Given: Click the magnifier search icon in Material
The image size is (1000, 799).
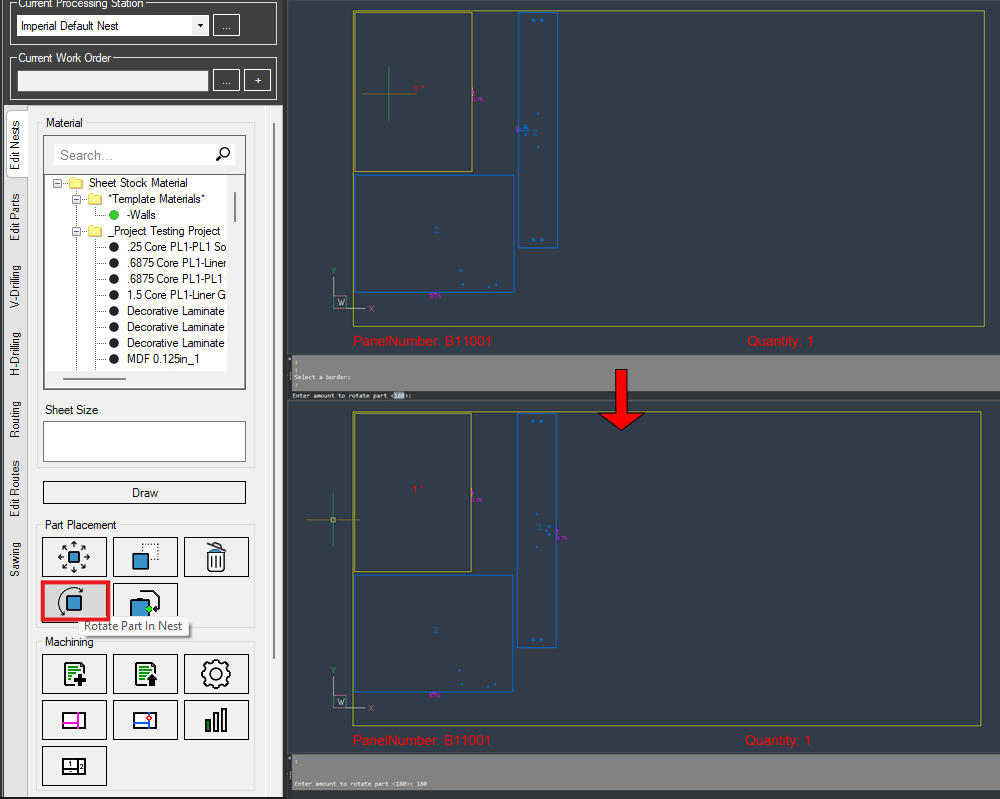Looking at the screenshot, I should click(223, 154).
